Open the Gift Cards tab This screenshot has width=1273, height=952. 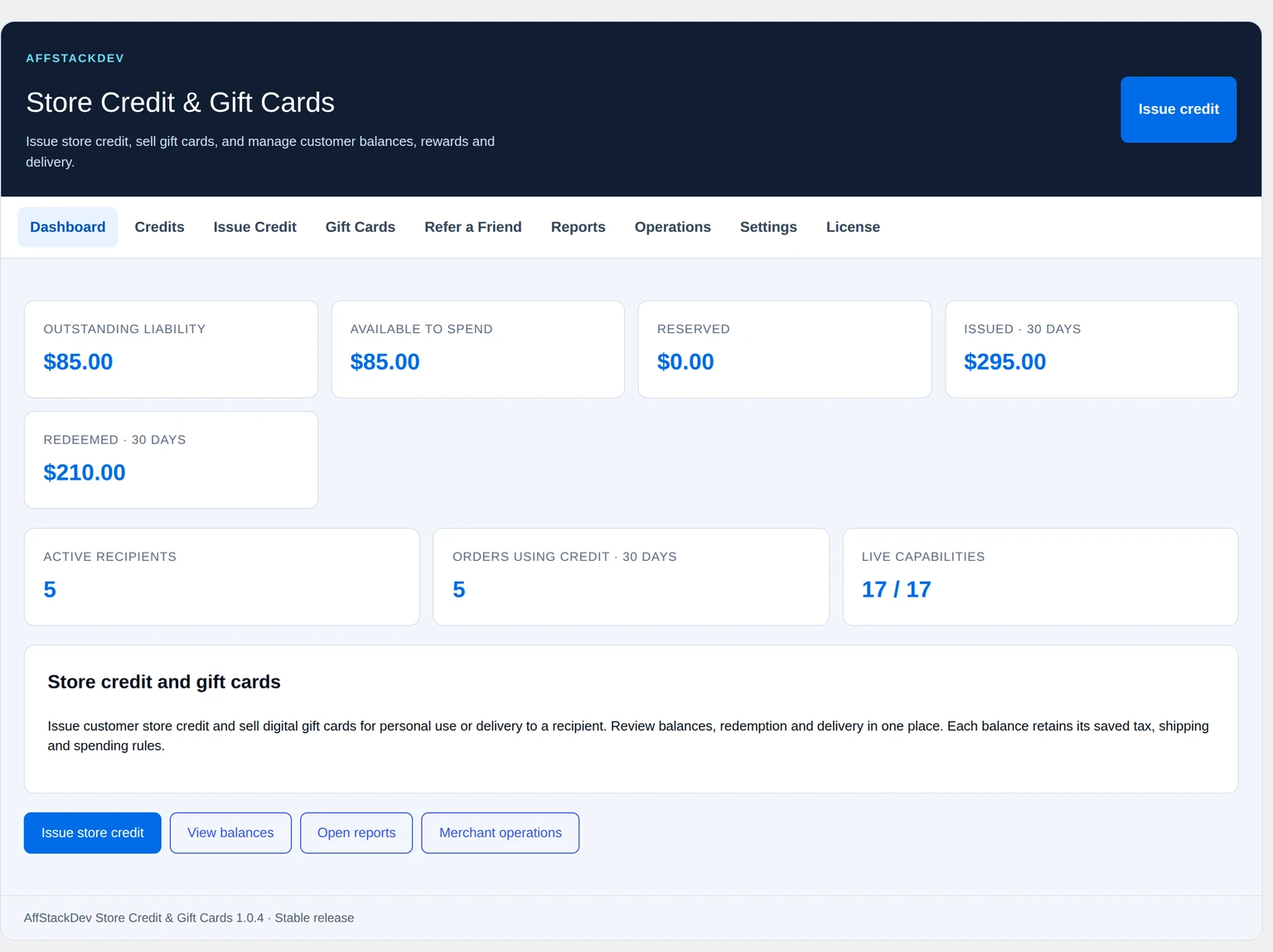coord(361,227)
